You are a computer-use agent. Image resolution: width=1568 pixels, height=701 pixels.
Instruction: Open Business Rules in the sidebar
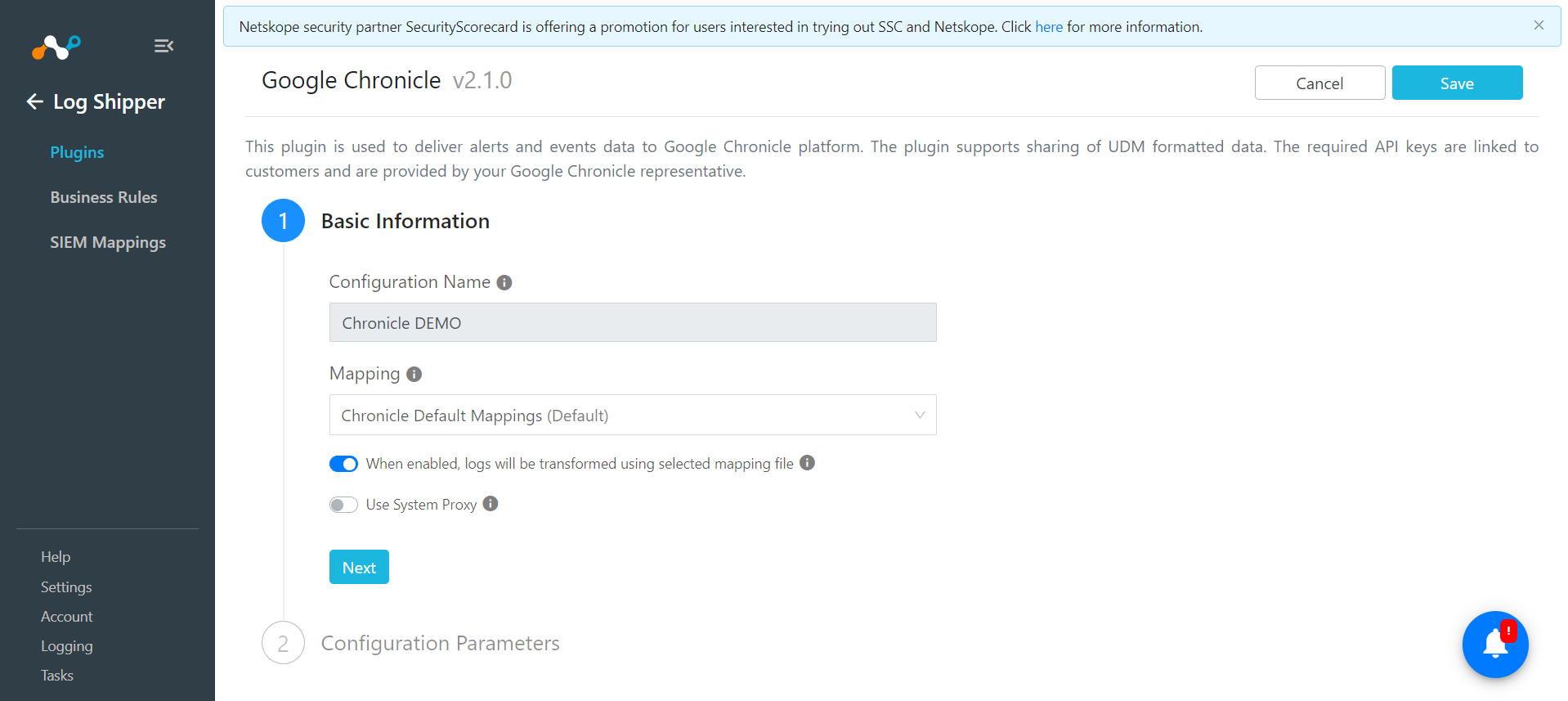pos(104,197)
